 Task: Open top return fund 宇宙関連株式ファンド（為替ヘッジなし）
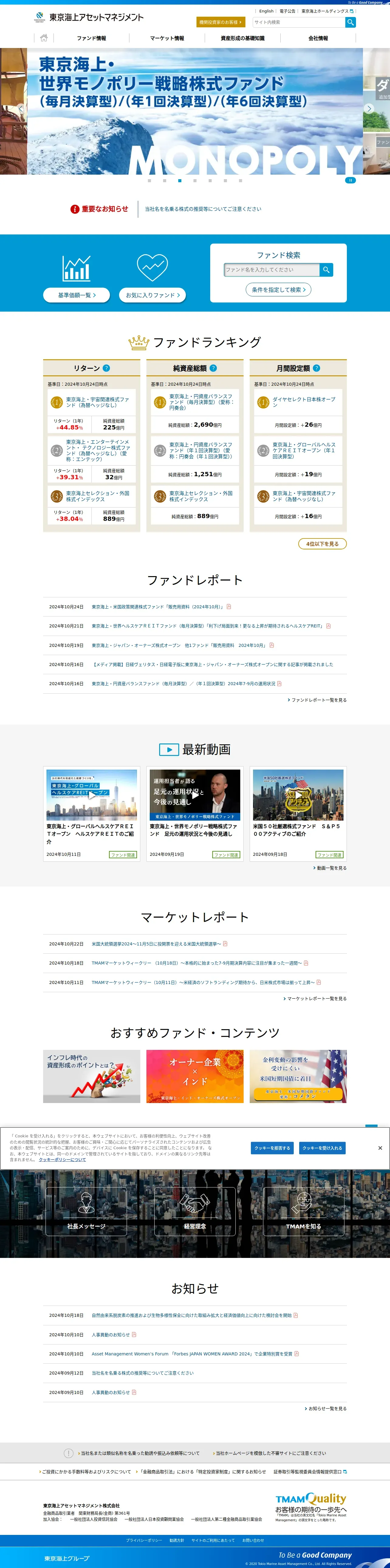[x=98, y=402]
